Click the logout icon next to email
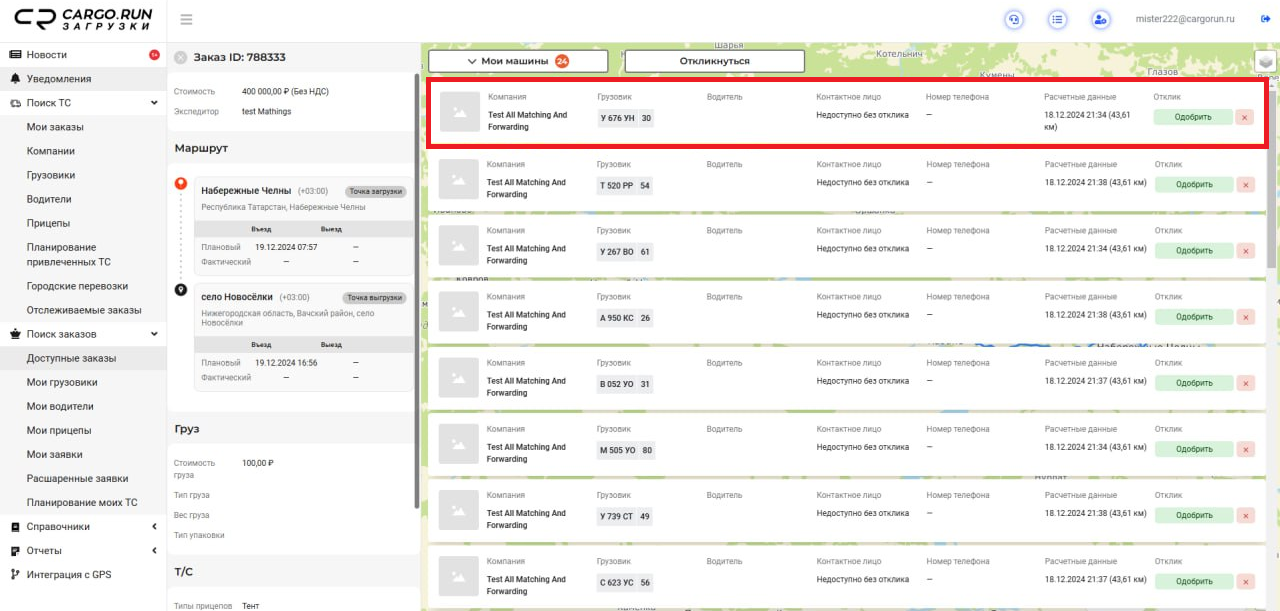Viewport: 1280px width, 611px height. [1265, 19]
